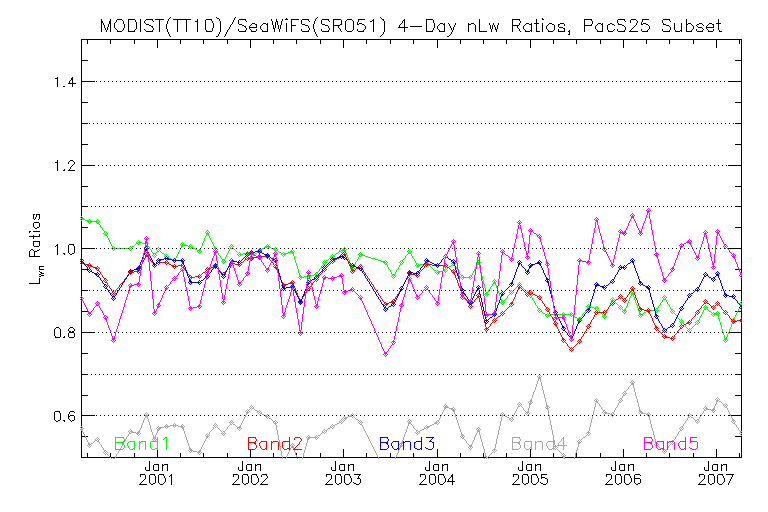Click the blue Band3 legend label
768x512 pixels.
coord(407,444)
